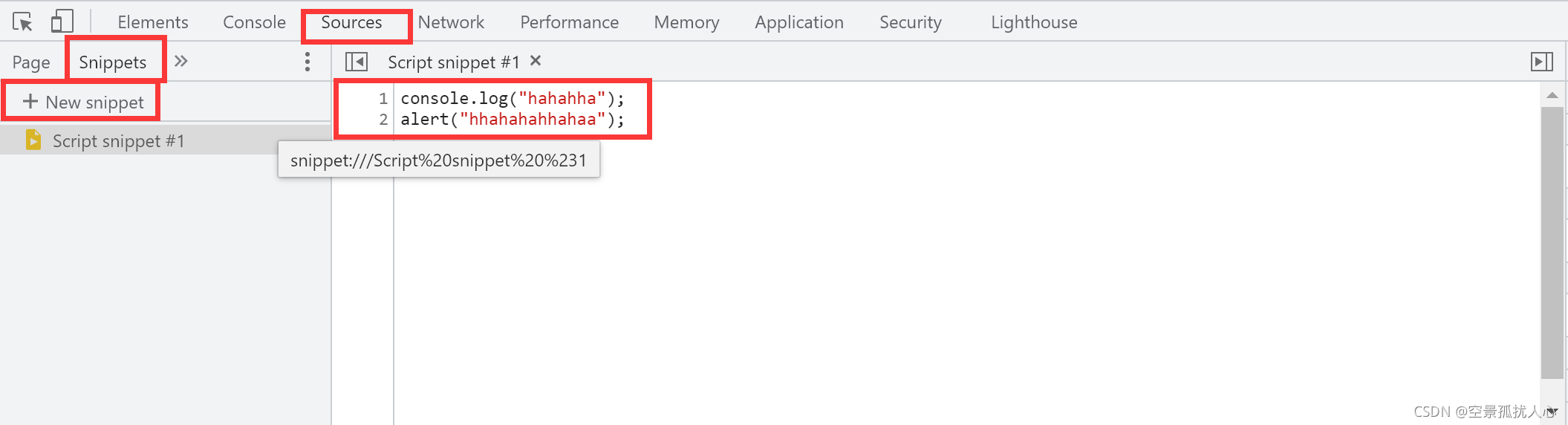Go to the Performance tab
1568x425 pixels.
tap(569, 22)
